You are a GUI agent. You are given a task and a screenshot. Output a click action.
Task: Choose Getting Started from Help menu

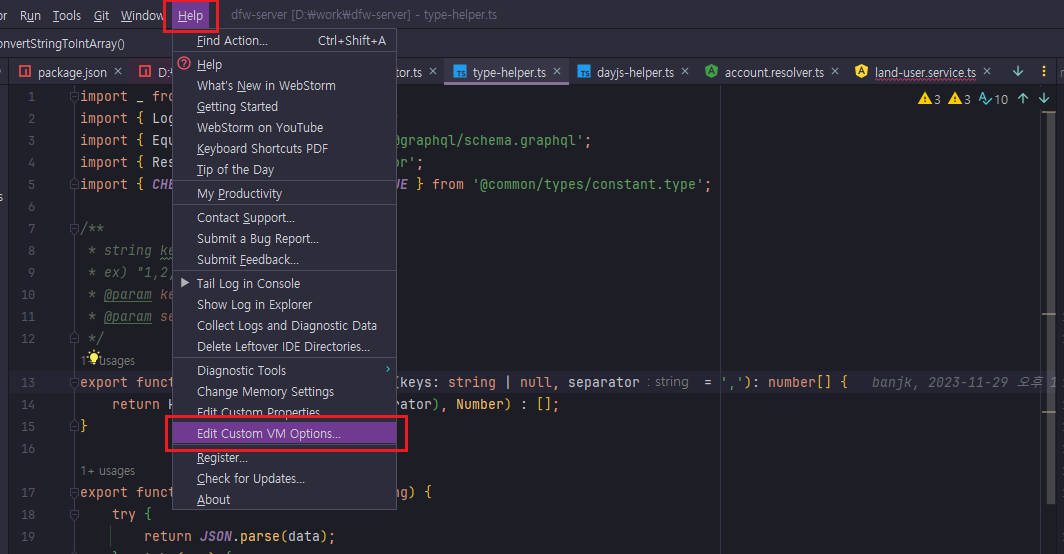(284, 107)
